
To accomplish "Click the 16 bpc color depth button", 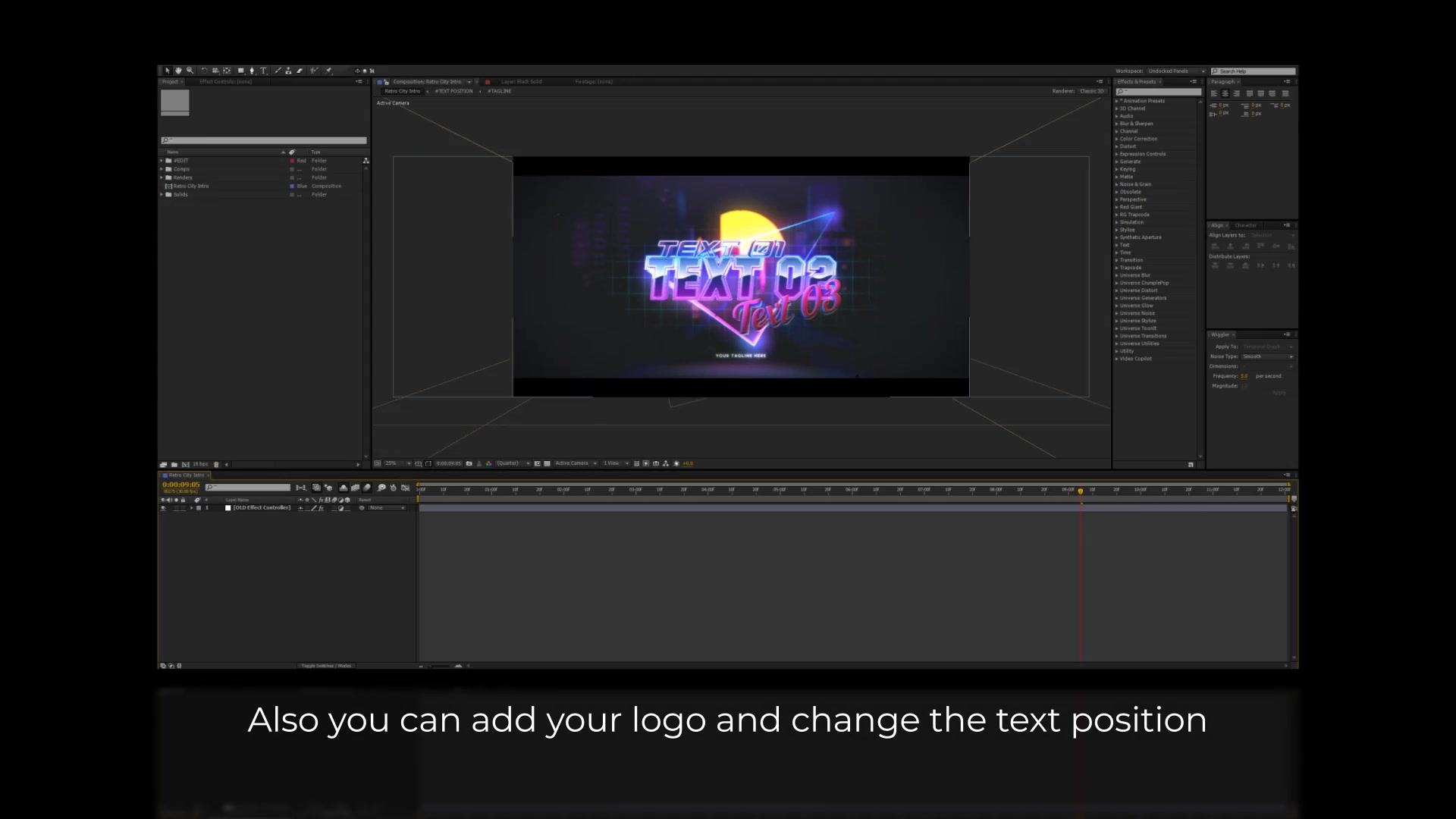I will coord(200,464).
